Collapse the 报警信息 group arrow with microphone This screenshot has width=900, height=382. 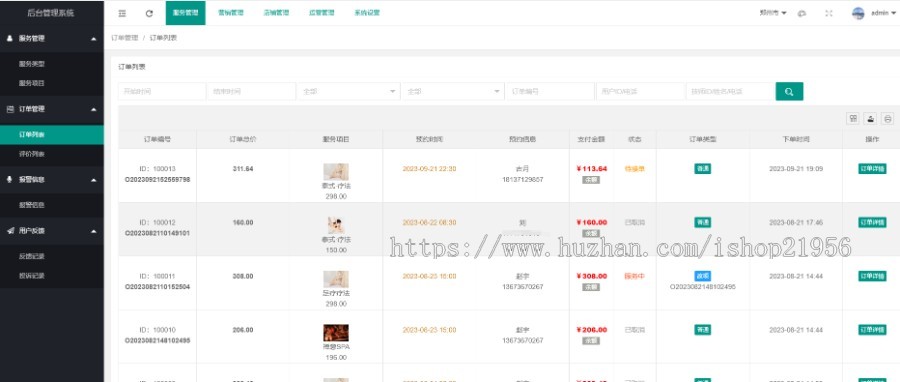pos(94,180)
